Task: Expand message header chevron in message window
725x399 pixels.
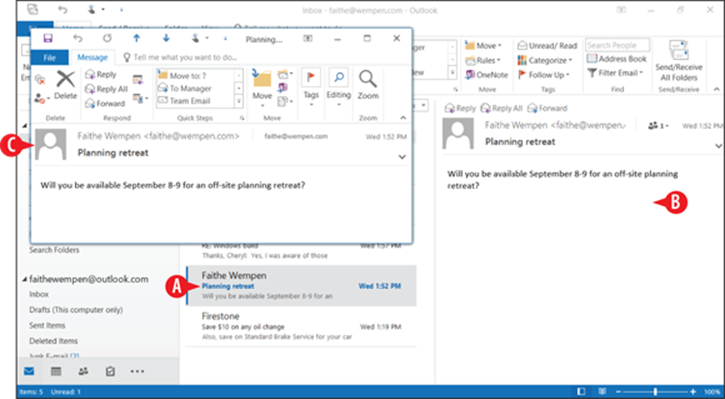Action: (x=402, y=157)
